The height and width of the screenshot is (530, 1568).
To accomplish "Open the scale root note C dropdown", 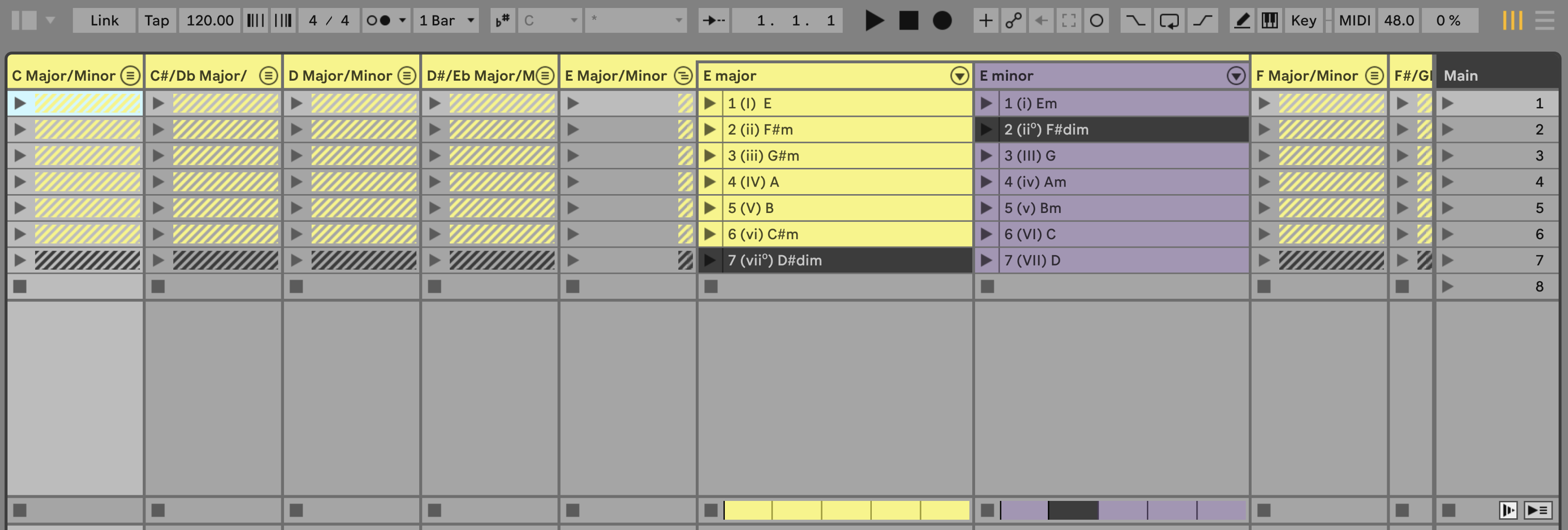I will (x=549, y=21).
